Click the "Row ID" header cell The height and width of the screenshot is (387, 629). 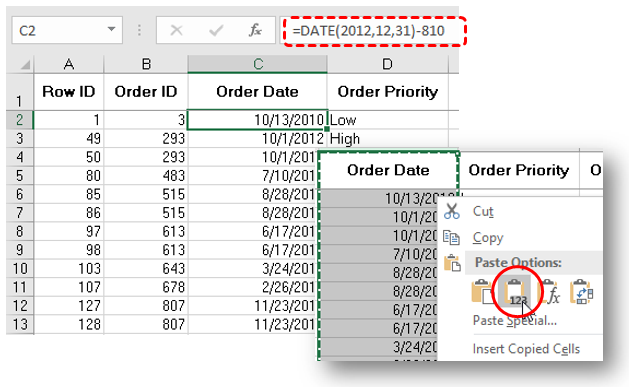click(x=69, y=92)
